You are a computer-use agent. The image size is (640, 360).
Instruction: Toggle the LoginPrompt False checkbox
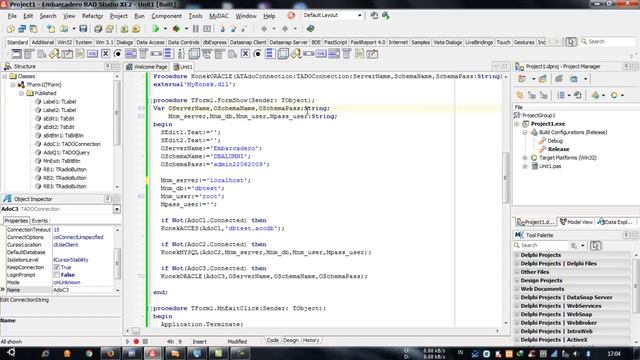[57, 275]
